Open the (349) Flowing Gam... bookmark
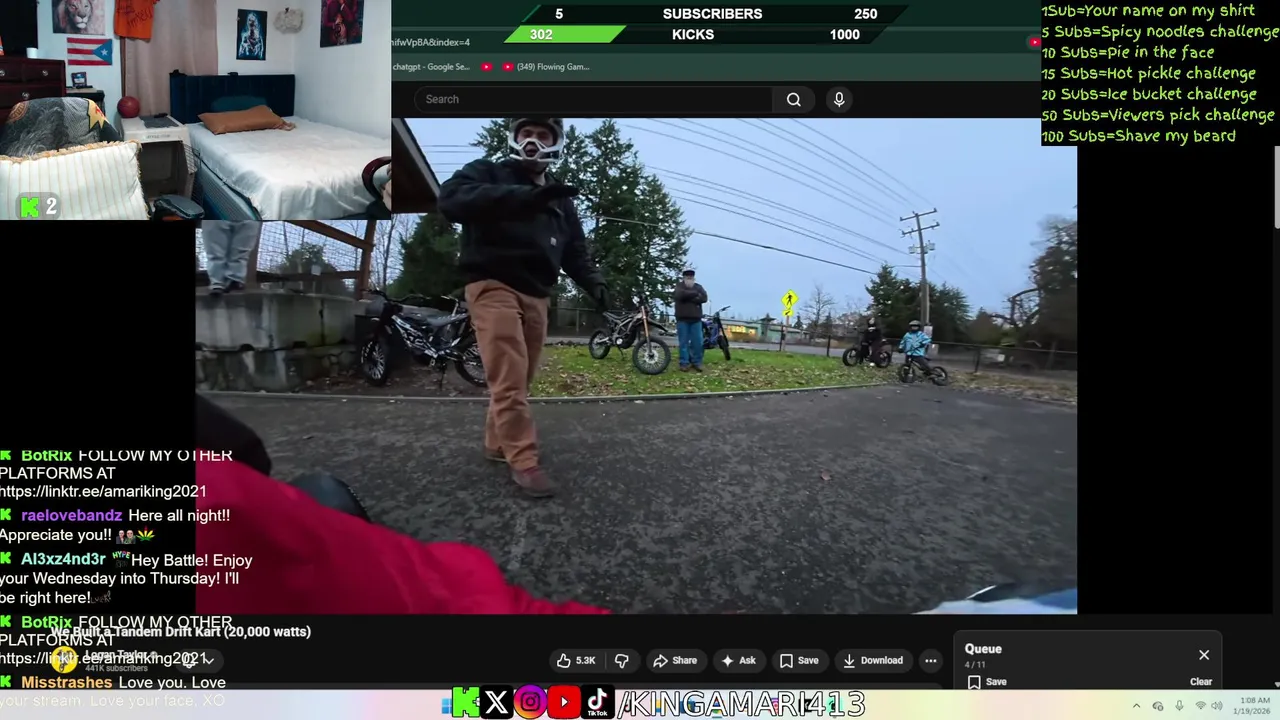 (546, 67)
